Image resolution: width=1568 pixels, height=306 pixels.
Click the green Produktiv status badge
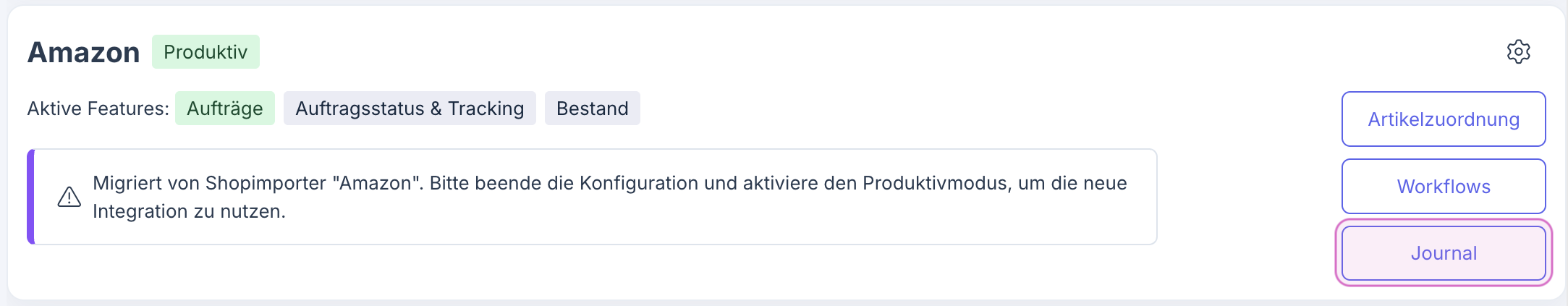pos(205,52)
